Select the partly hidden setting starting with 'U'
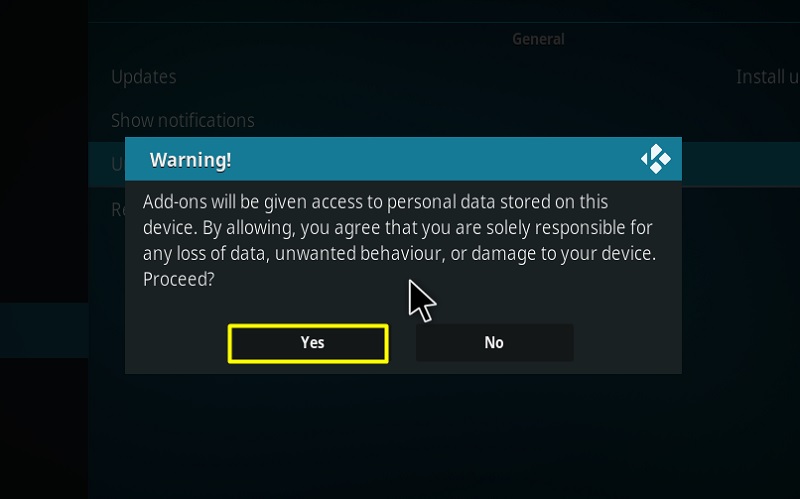Screen dimensions: 800x499 (x=117, y=164)
